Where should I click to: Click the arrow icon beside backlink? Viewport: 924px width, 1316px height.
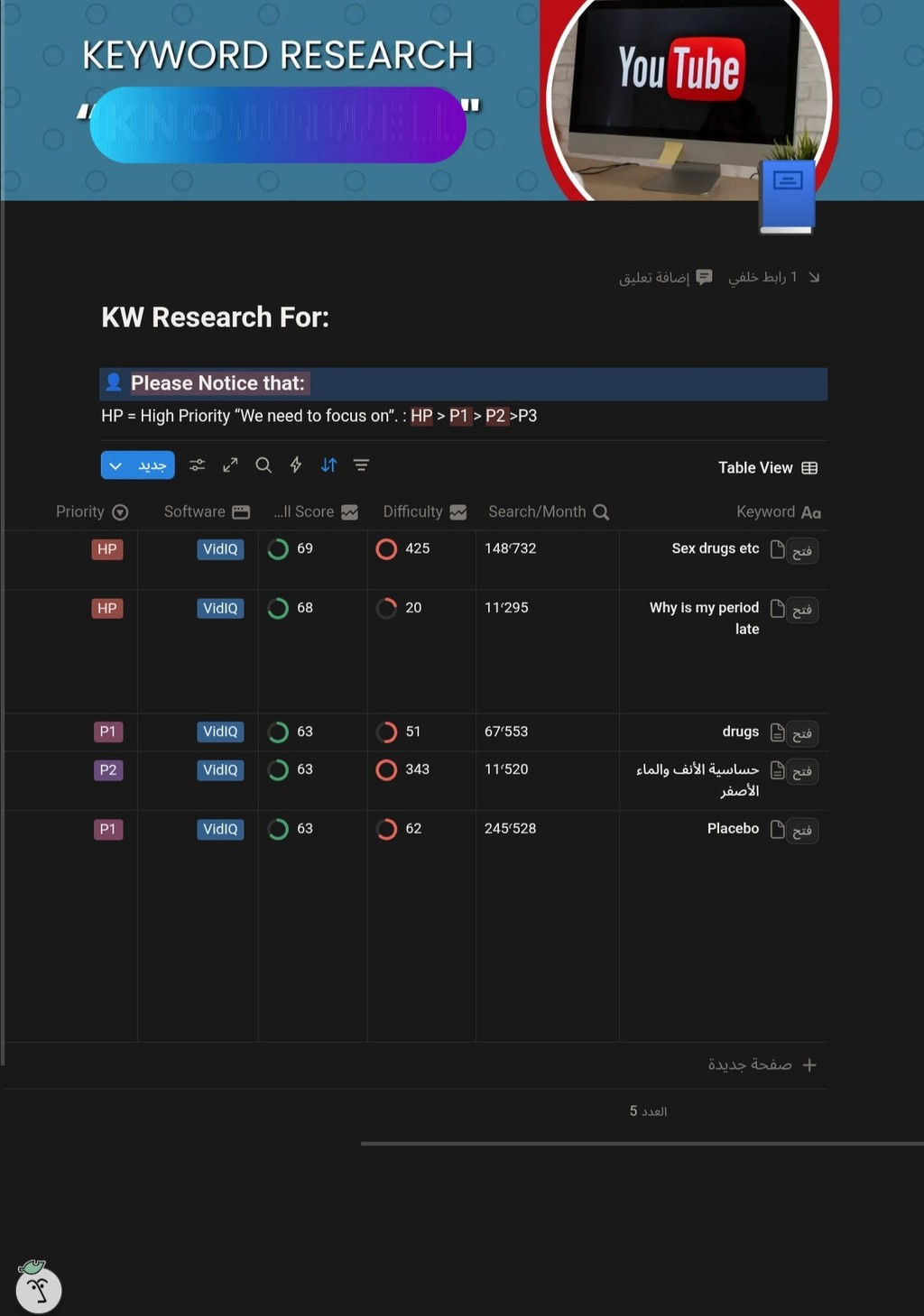click(814, 277)
